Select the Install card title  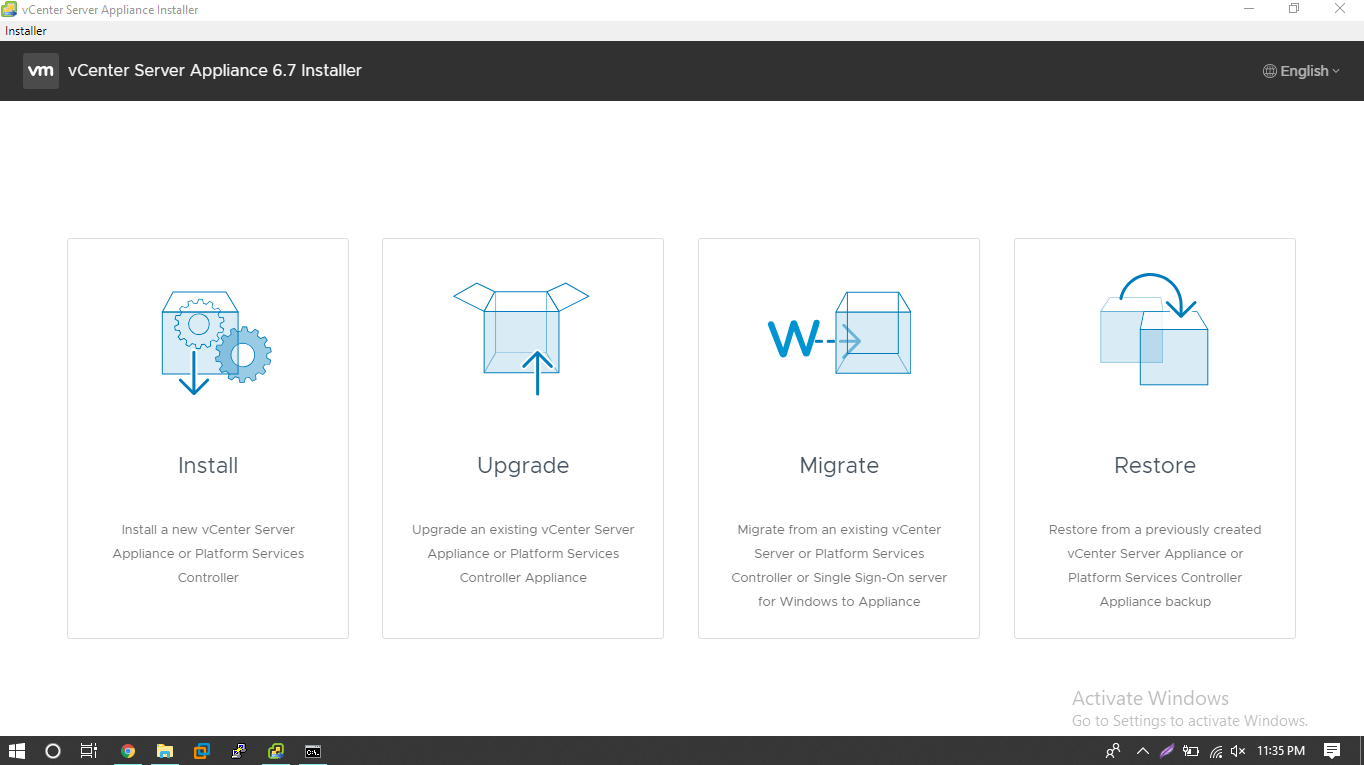208,465
